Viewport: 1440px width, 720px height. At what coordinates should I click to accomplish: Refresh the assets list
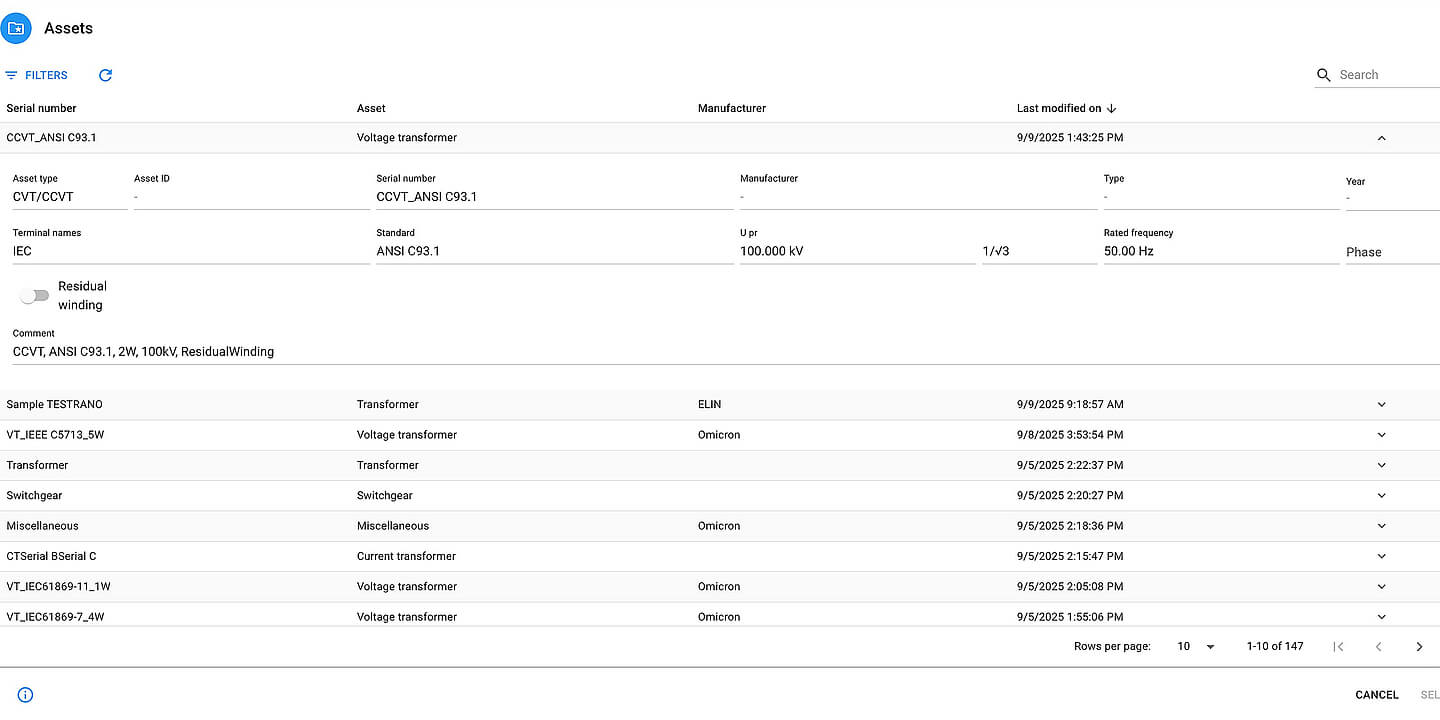(106, 75)
